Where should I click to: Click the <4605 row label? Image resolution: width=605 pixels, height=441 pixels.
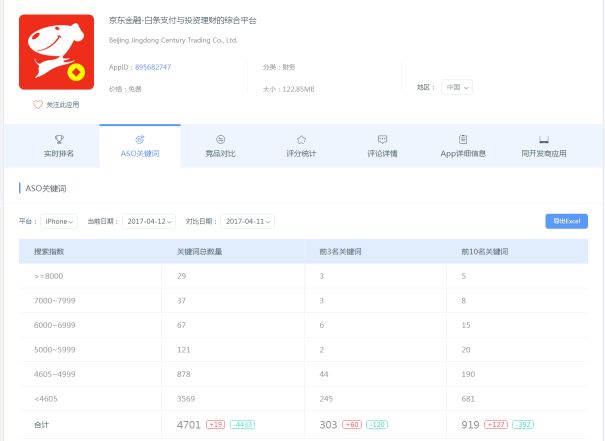point(46,399)
